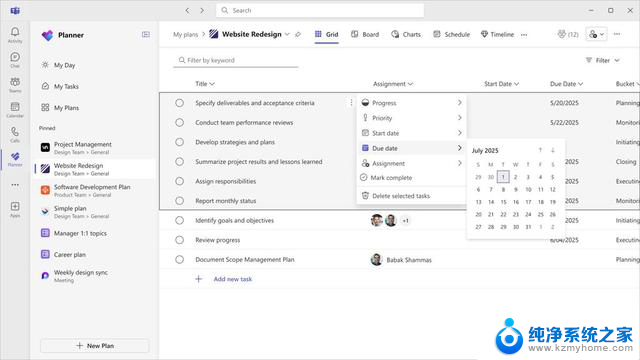Mark Specify deliverables task complete
This screenshot has height=360, width=640.
point(180,103)
